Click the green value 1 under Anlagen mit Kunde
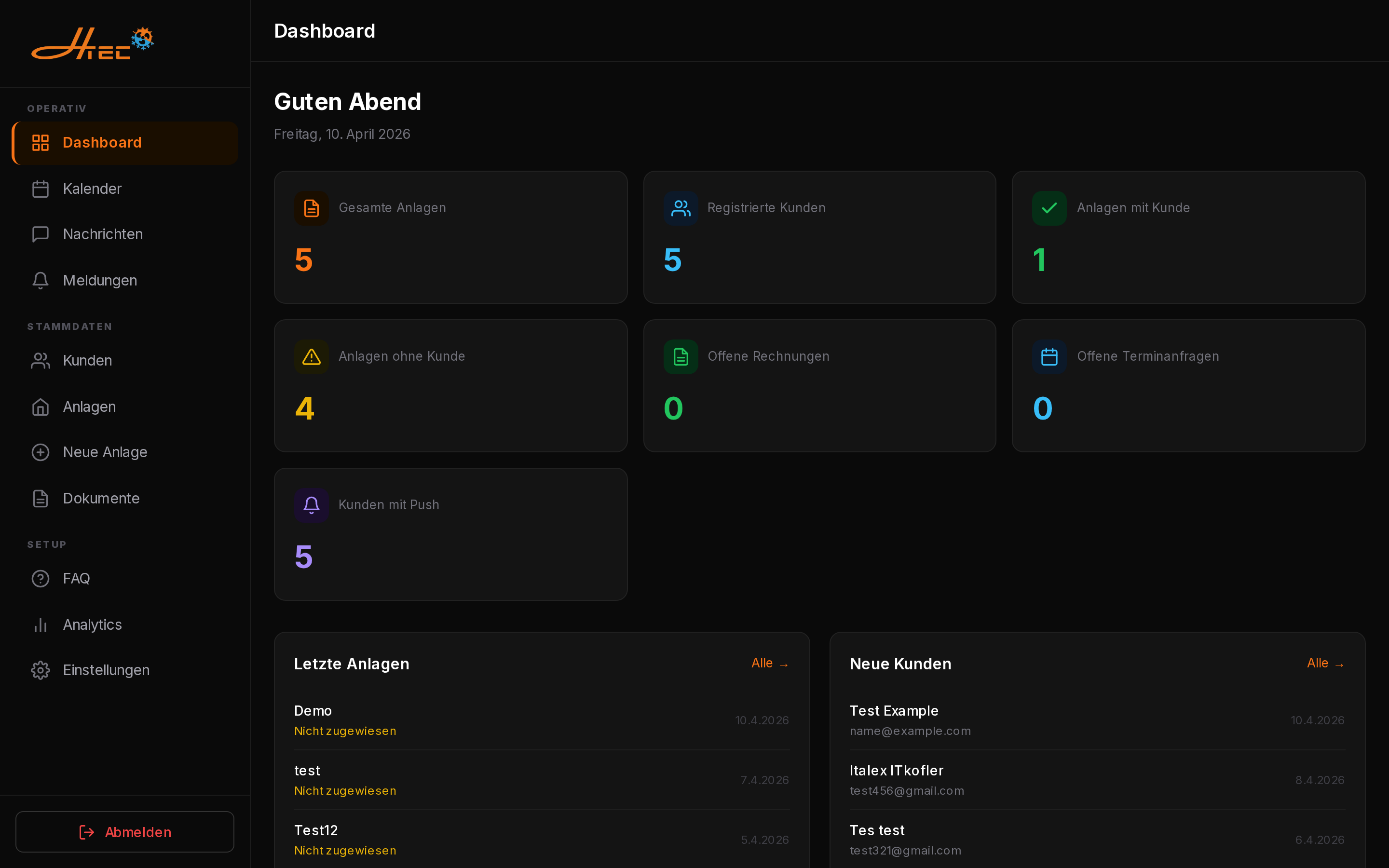The width and height of the screenshot is (1389, 868). tap(1039, 259)
